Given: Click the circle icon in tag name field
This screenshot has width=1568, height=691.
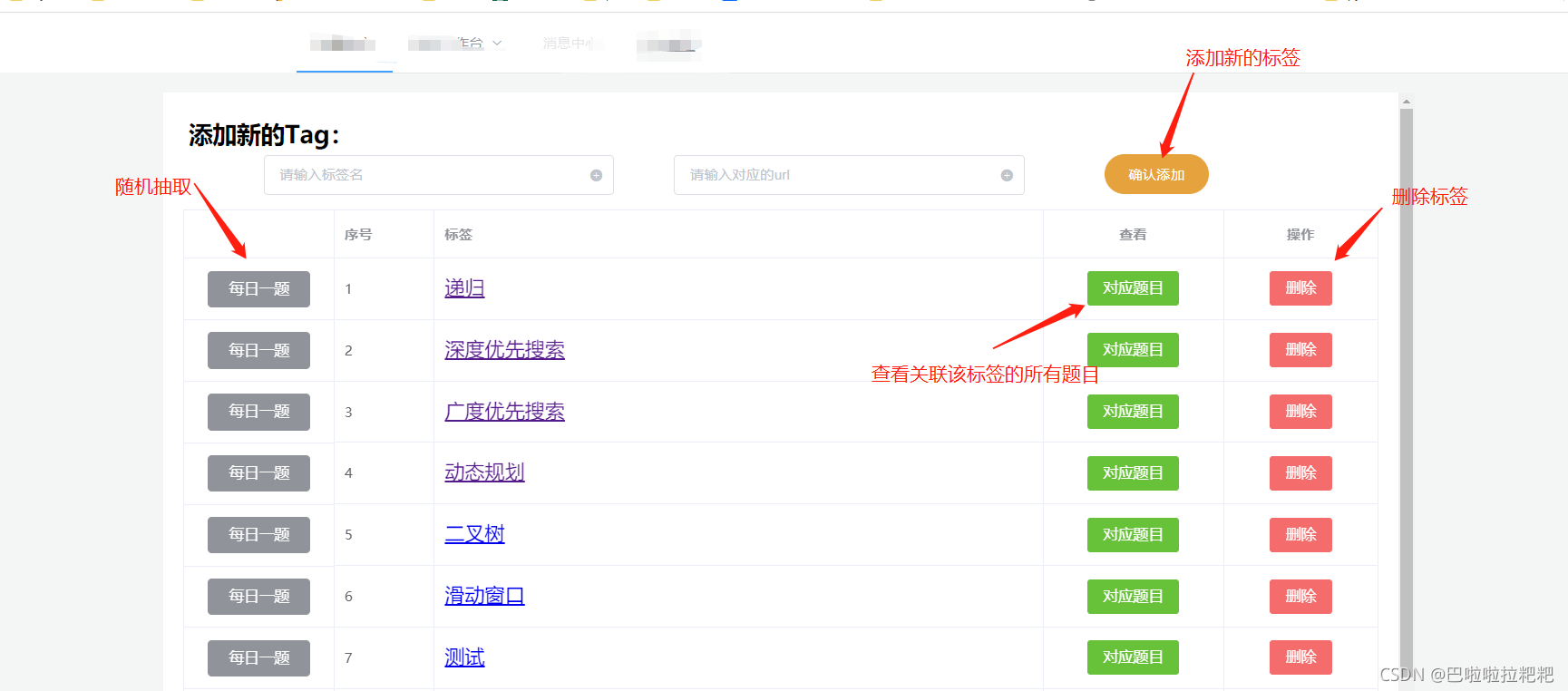Looking at the screenshot, I should (596, 176).
